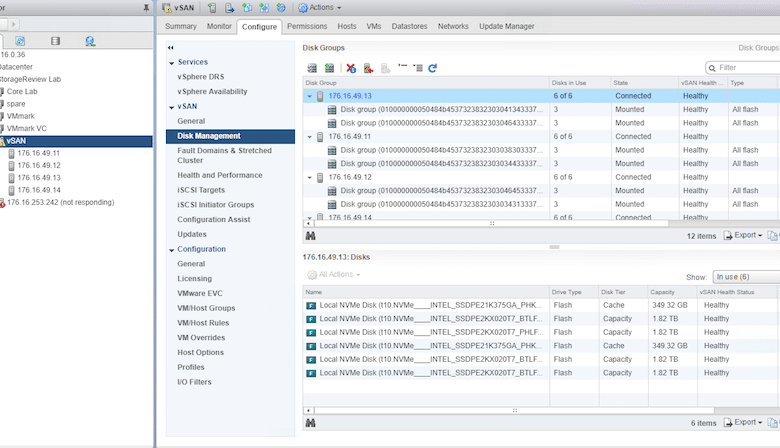Open Export dropdown for Disks table
Image resolution: width=780 pixels, height=448 pixels.
tap(743, 422)
